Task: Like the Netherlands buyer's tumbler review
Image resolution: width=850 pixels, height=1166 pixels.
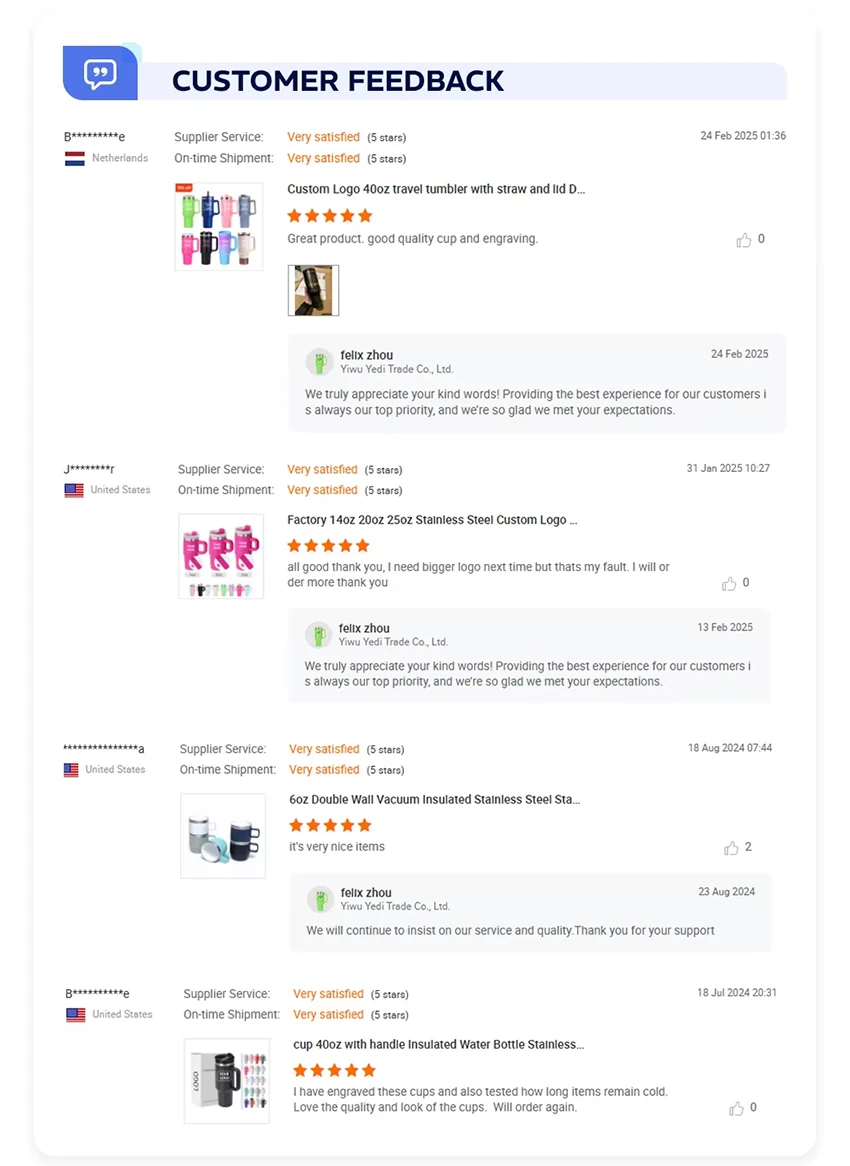Action: point(744,240)
